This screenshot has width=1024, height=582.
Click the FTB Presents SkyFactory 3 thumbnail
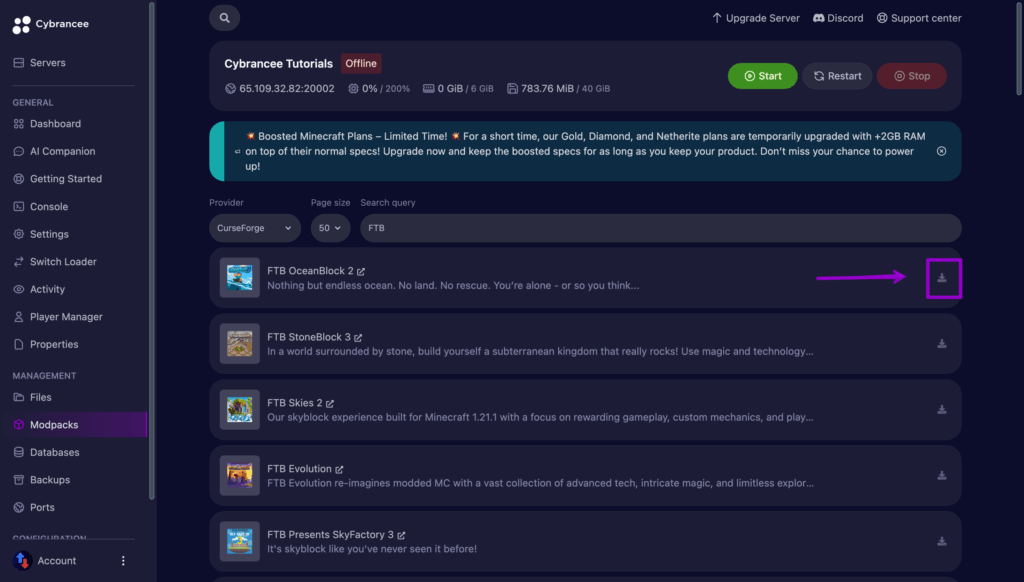coord(240,541)
